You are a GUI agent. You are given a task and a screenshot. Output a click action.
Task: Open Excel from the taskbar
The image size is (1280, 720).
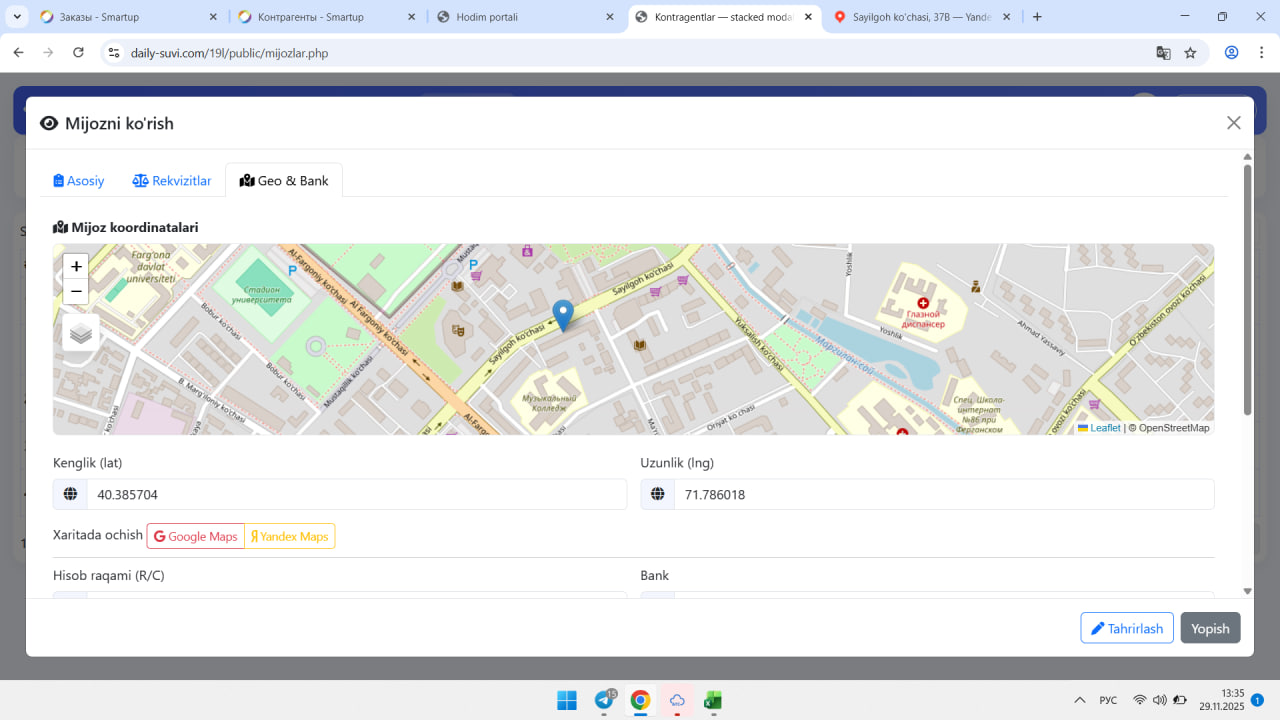click(x=713, y=700)
